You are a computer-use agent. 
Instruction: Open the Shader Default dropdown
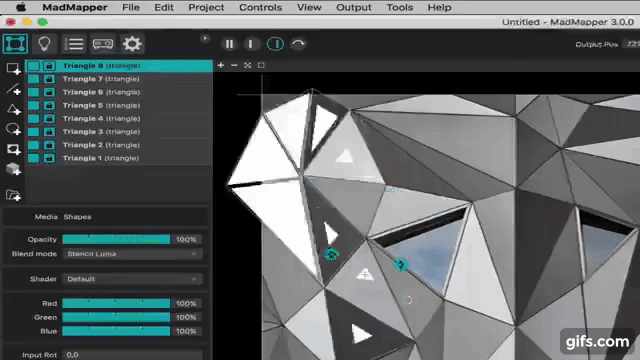132,279
